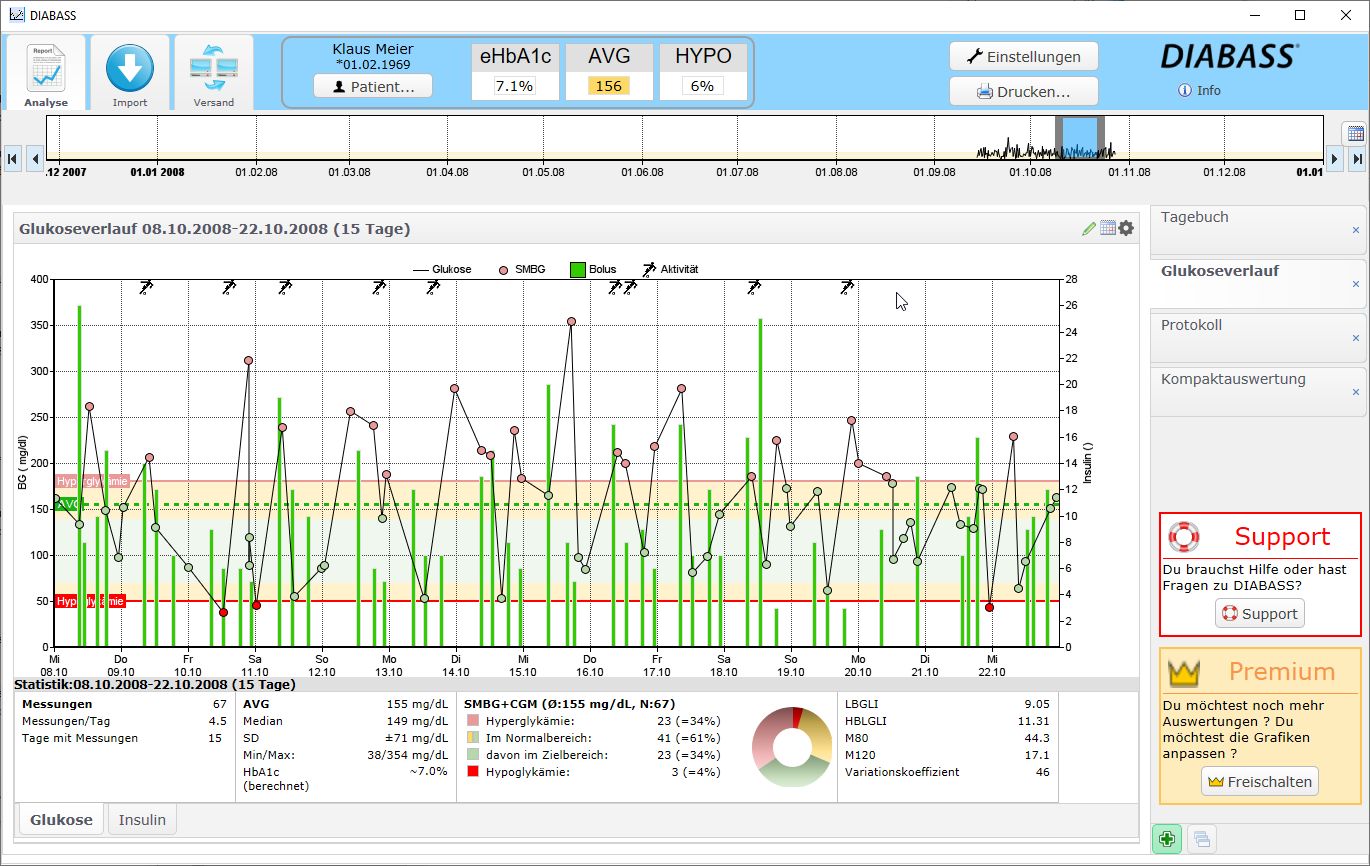The image size is (1370, 866).
Task: Open date picker calendar beside timeline
Action: 1354,134
